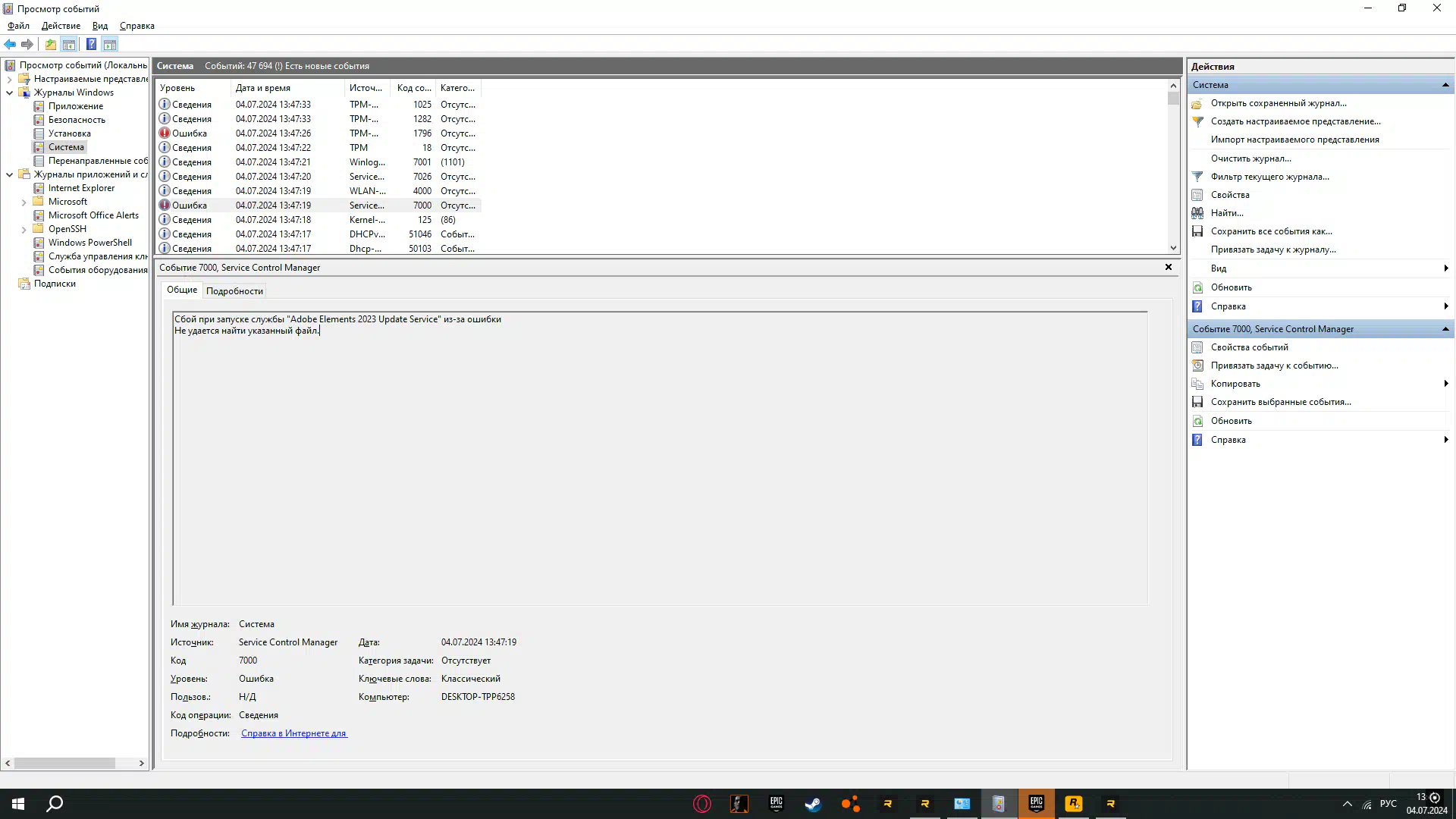1456x819 pixels.
Task: Click the Find binoculars icon
Action: pos(1197,213)
